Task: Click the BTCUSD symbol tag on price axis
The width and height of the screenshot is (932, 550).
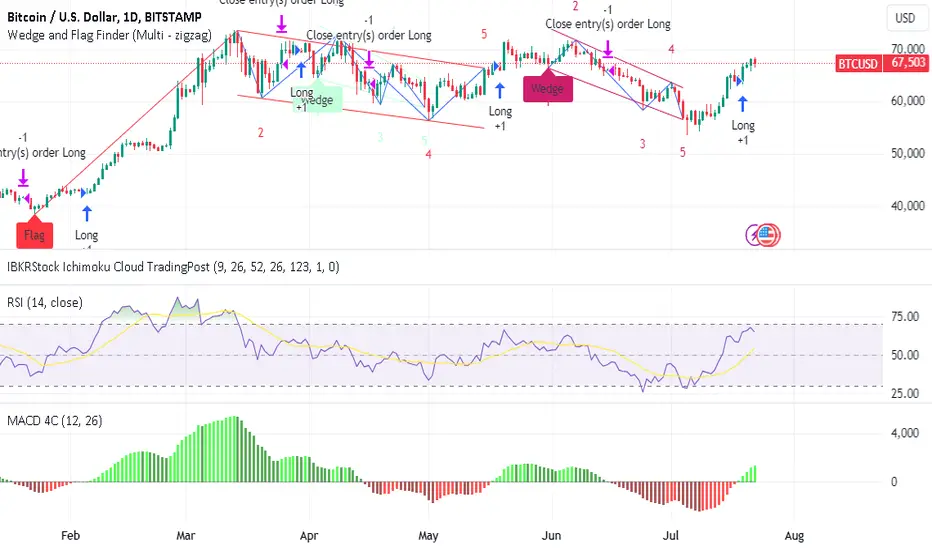Action: 858,64
